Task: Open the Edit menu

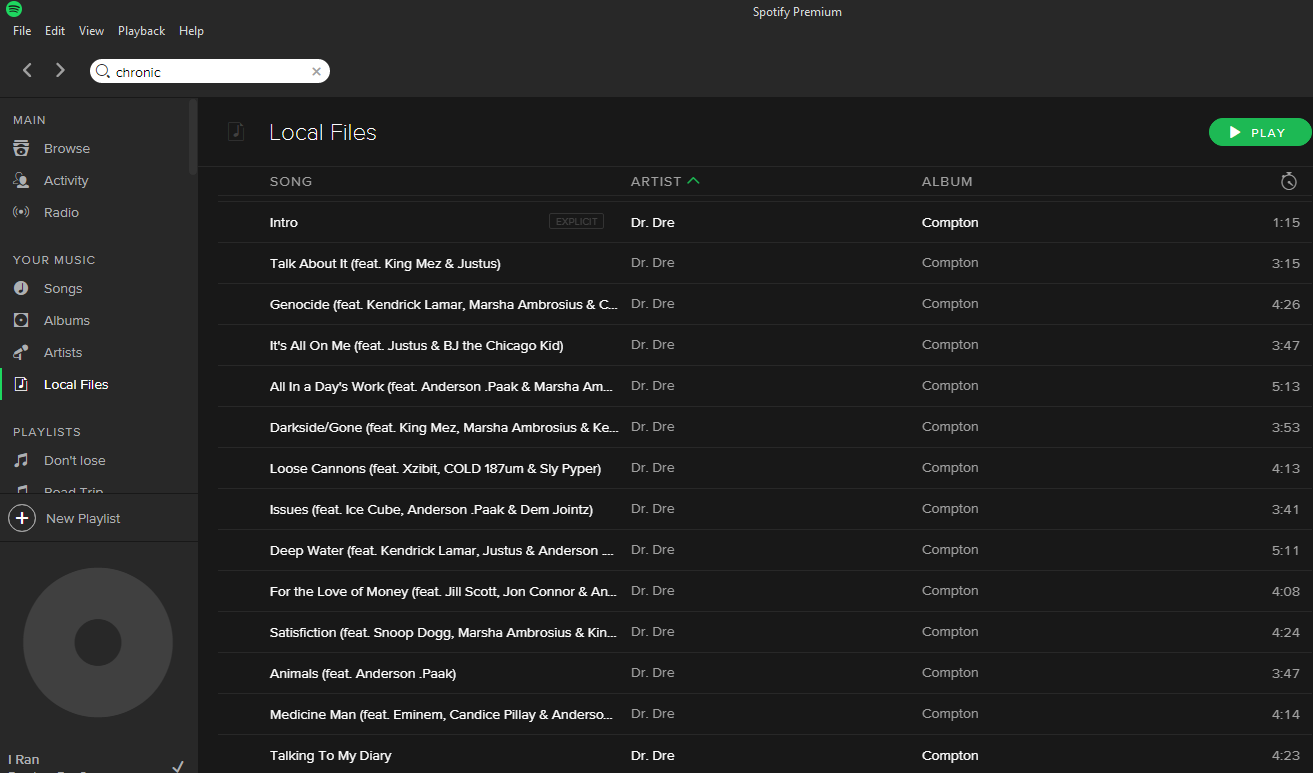Action: pos(55,31)
